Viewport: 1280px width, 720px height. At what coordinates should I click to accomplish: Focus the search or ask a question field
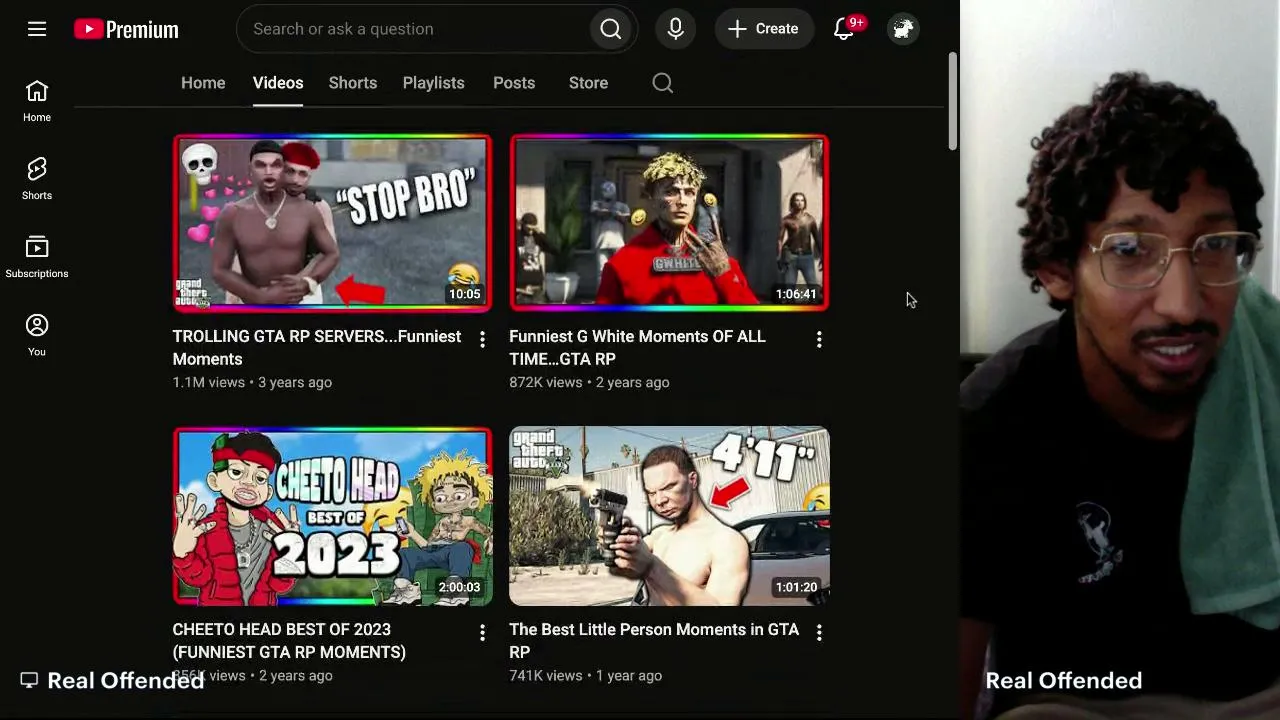tap(413, 29)
